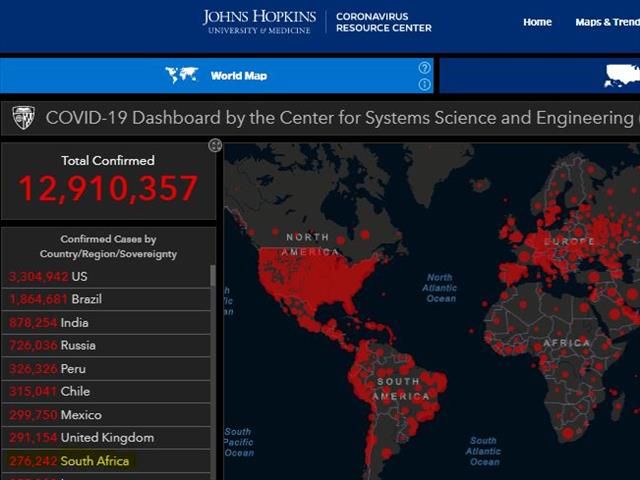Open Maps & Trends menu

click(607, 22)
